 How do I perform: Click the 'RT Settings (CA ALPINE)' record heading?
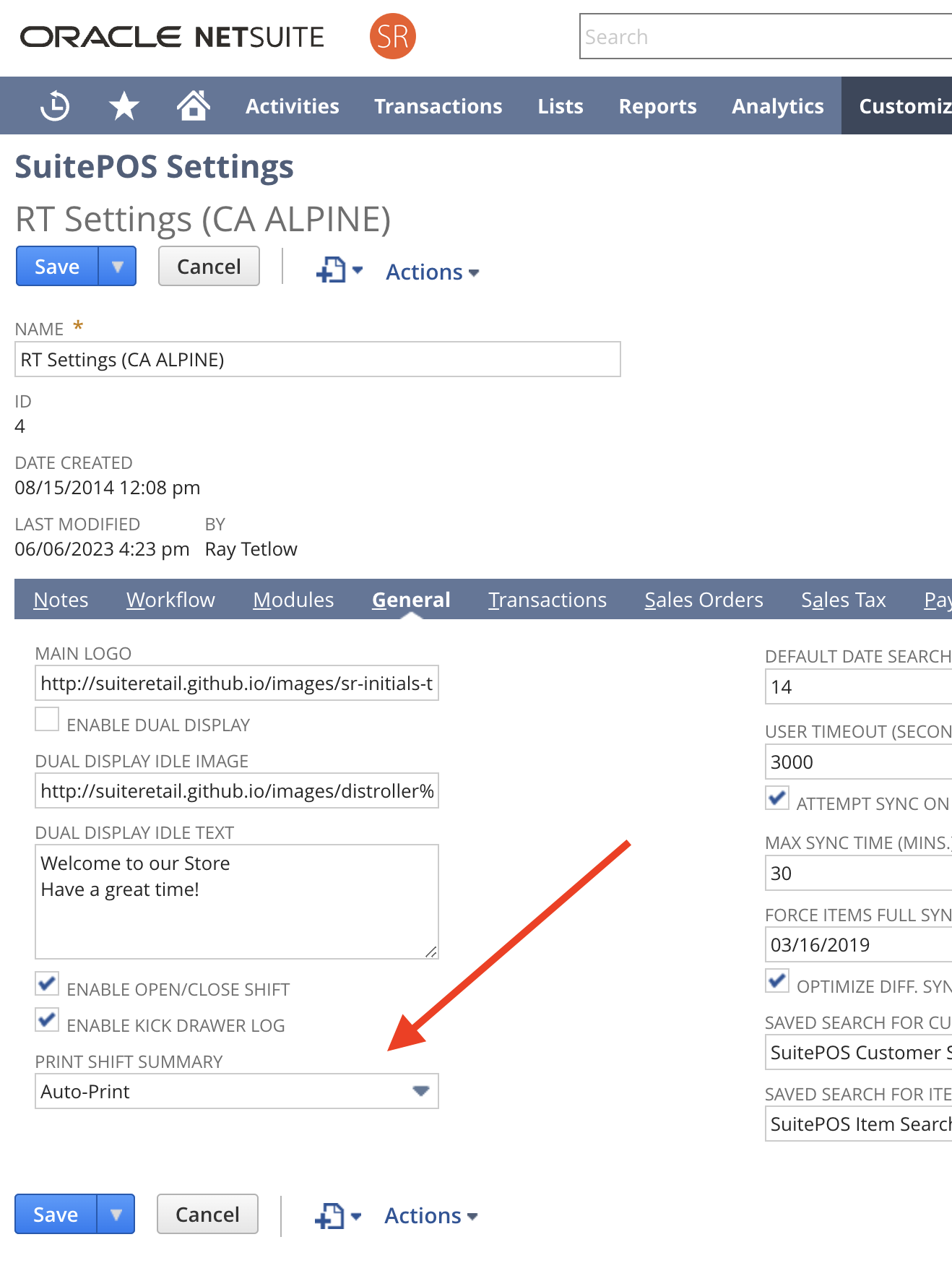203,219
